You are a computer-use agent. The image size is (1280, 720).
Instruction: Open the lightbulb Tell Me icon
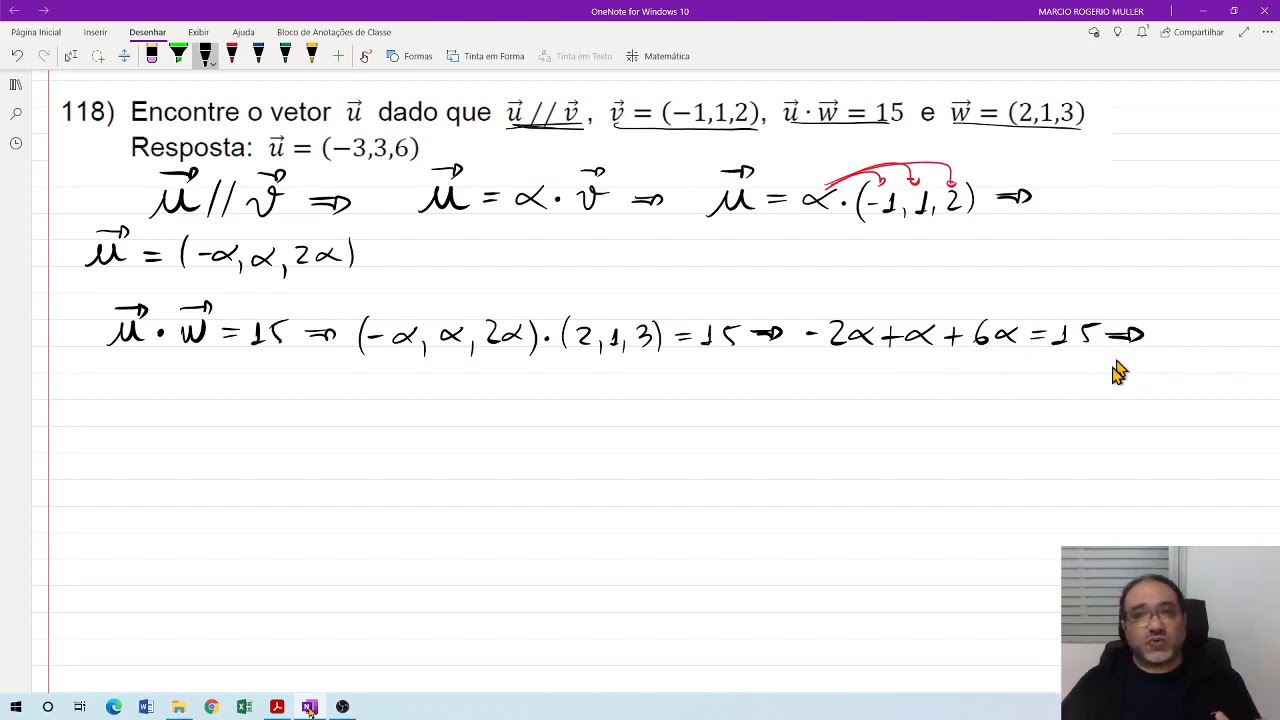[x=1118, y=32]
